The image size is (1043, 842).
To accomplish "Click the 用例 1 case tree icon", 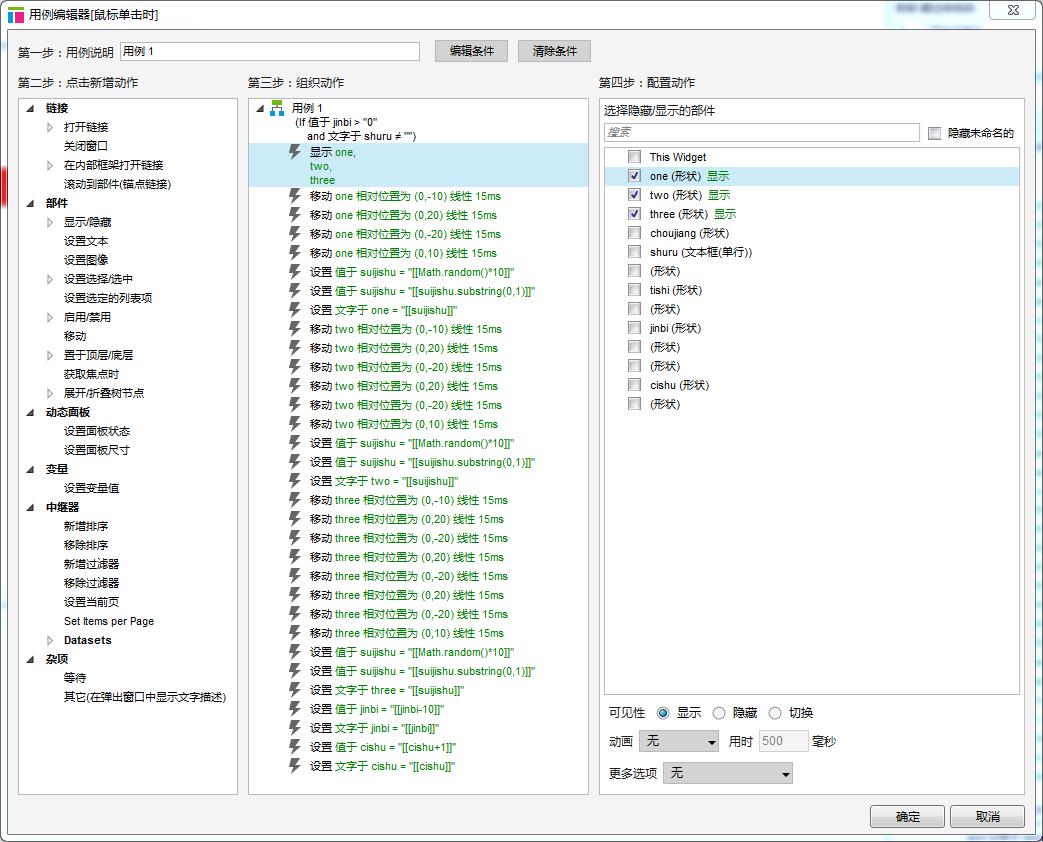I will pos(277,108).
